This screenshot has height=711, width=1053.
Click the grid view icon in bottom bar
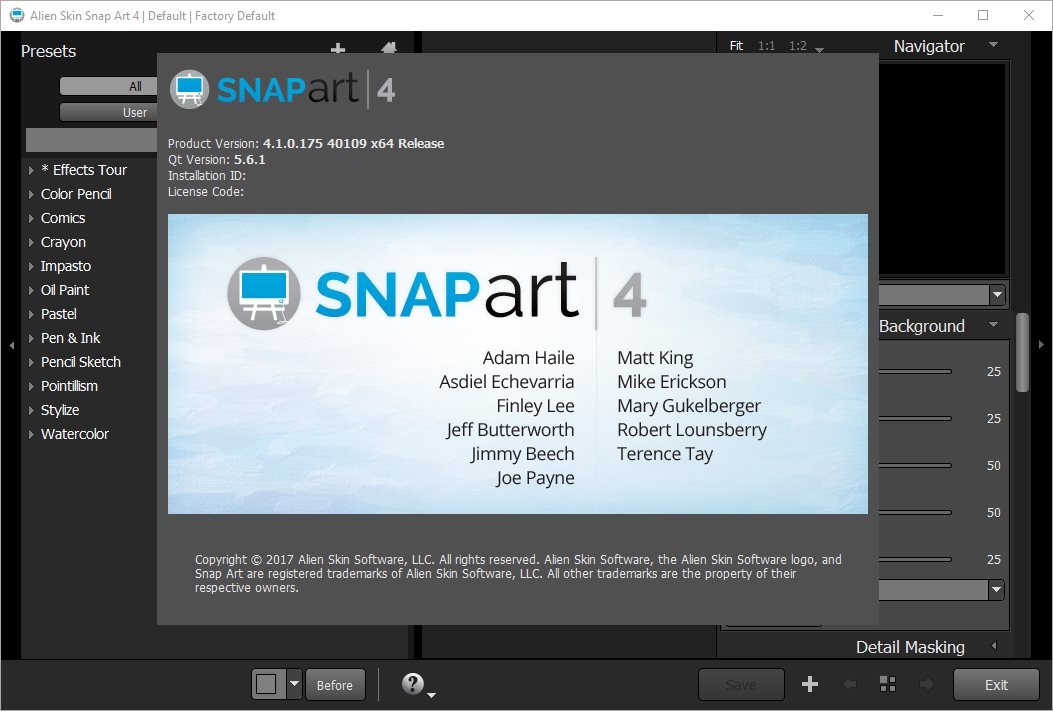(x=886, y=684)
